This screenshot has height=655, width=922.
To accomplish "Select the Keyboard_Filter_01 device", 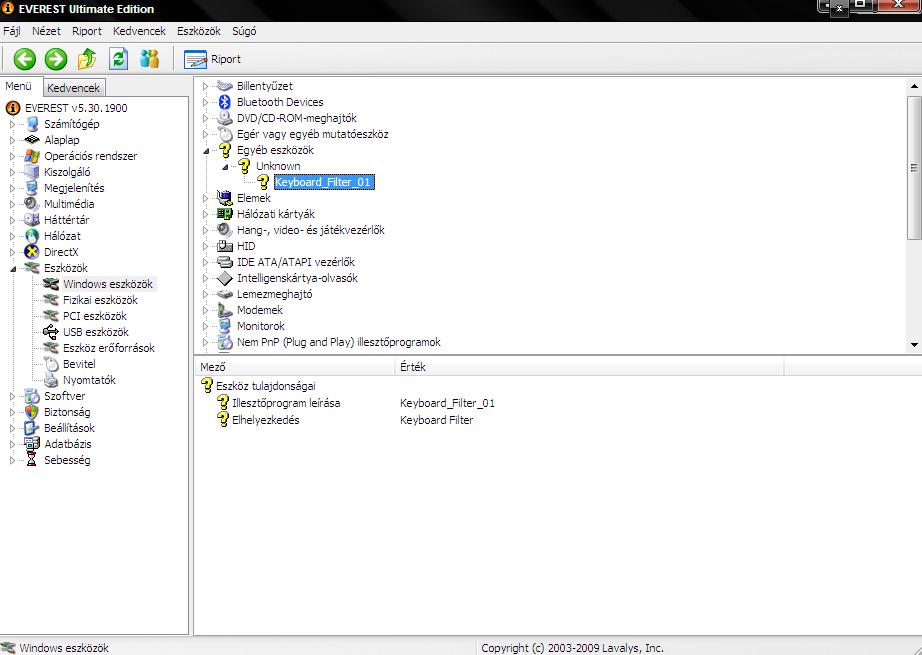I will coord(323,182).
